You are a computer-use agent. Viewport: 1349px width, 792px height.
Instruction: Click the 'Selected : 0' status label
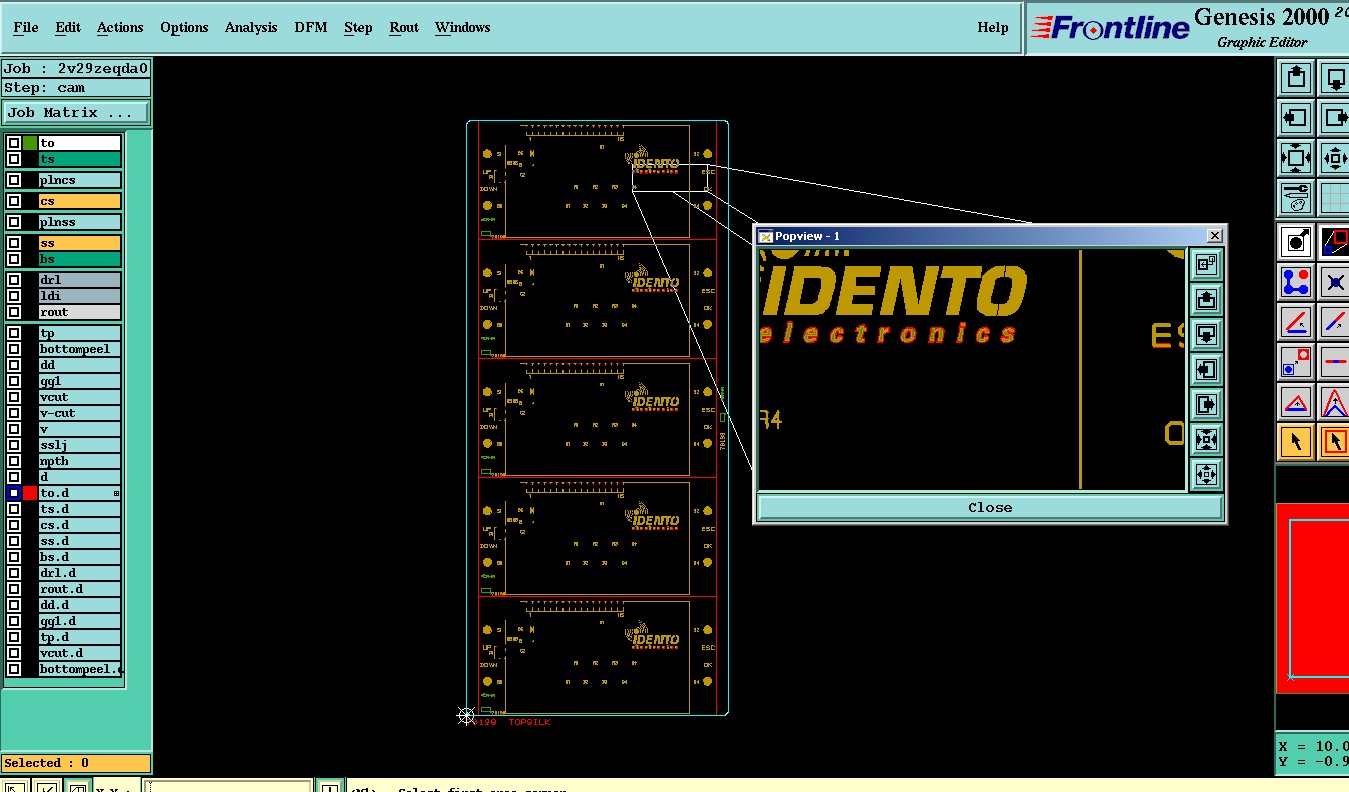(x=76, y=763)
